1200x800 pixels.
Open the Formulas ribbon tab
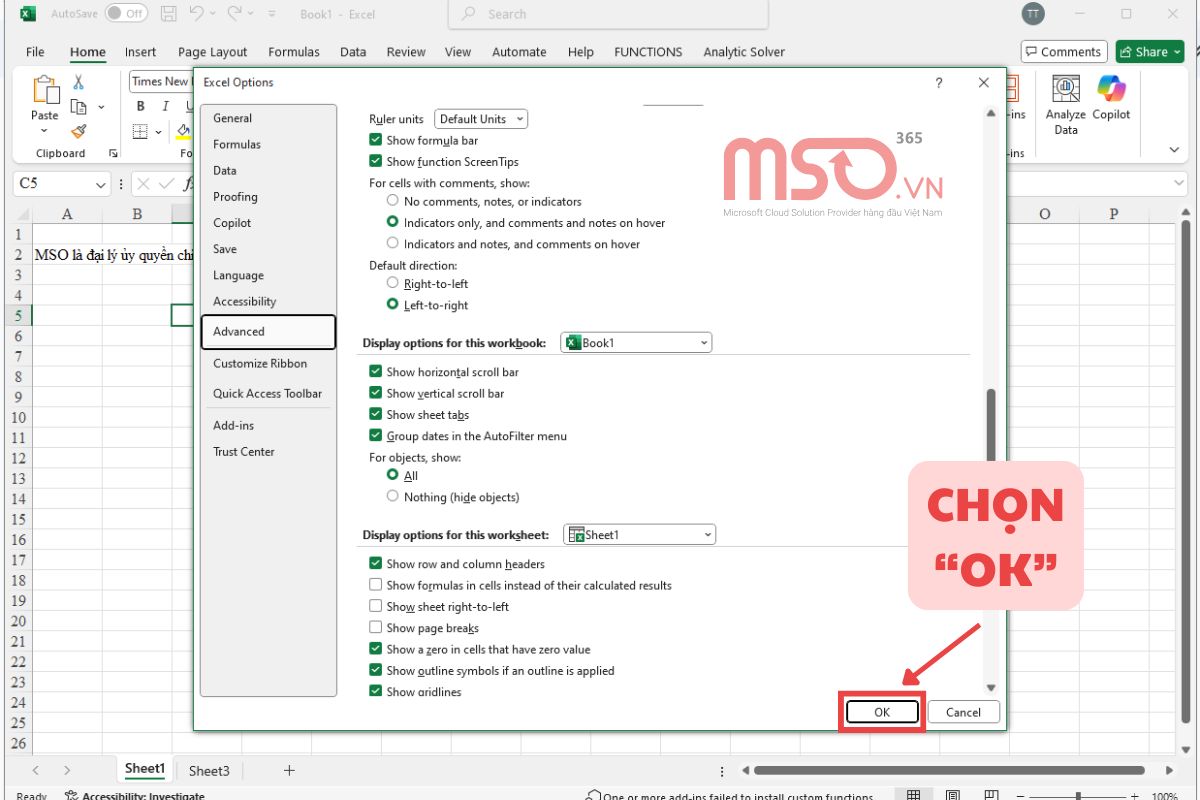(x=294, y=52)
